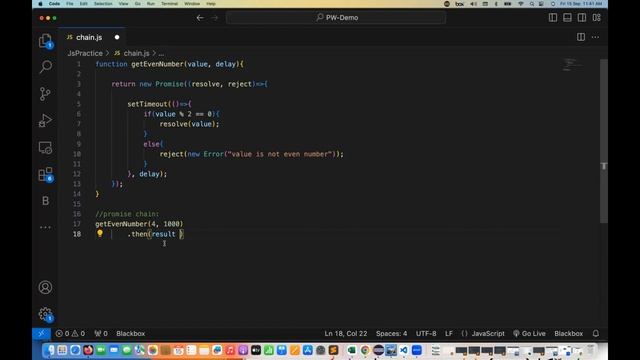Open the editor More Actions ellipsis
This screenshot has width=640, height=360.
click(596, 37)
